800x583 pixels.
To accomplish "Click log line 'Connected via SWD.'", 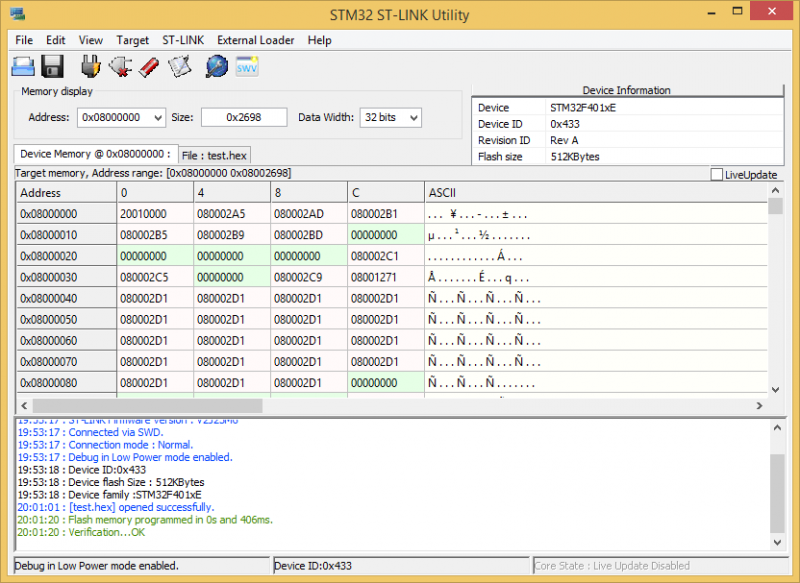I will pos(90,433).
